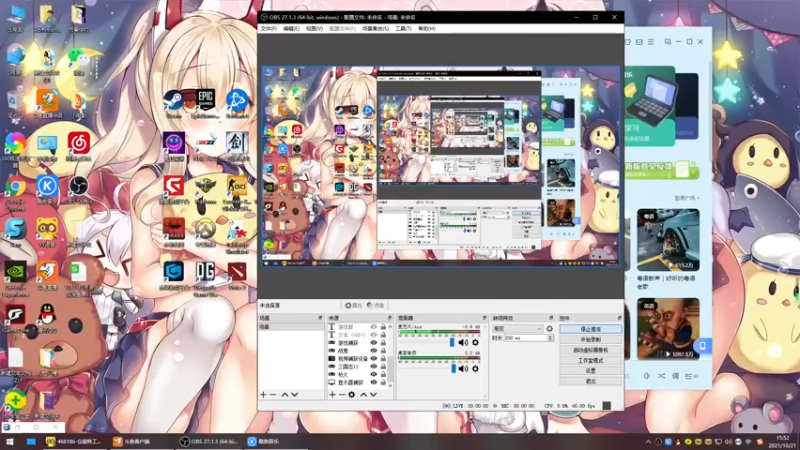Click the 麦克风/Aux volume slider handle
This screenshot has width=800, height=450.
pyautogui.click(x=452, y=342)
